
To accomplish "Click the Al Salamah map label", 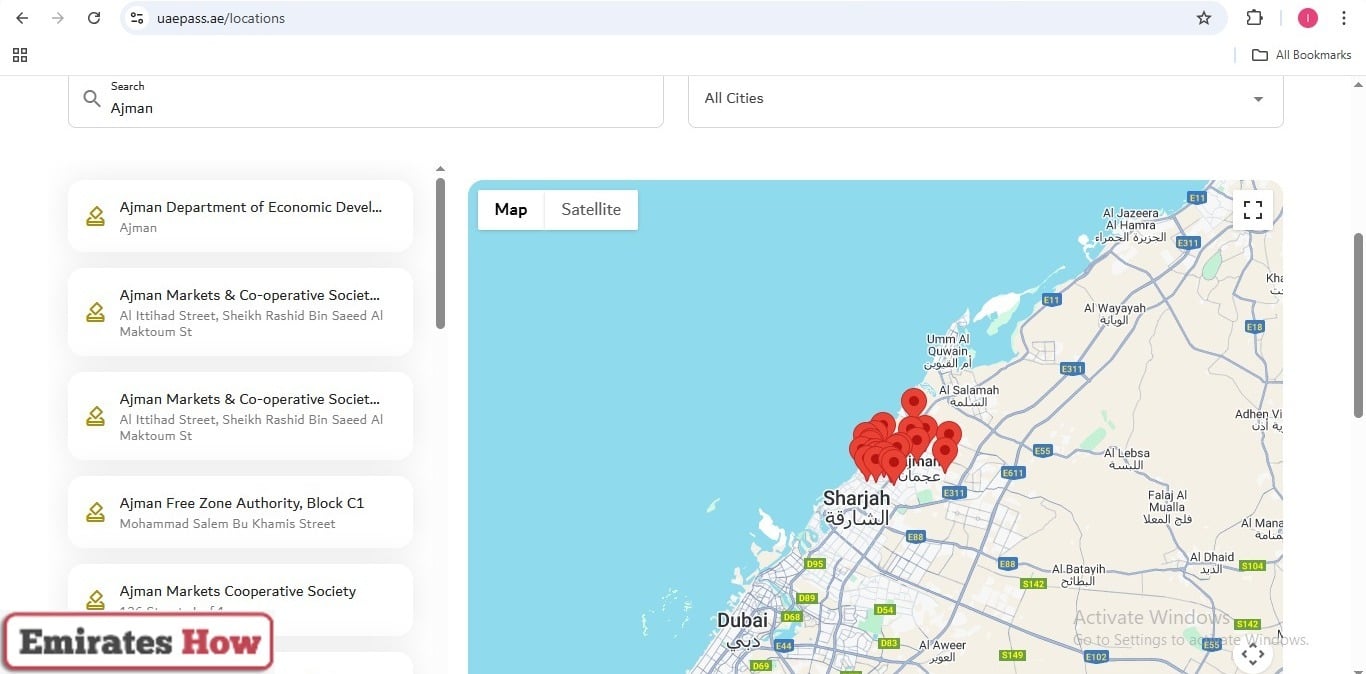I will 968,396.
